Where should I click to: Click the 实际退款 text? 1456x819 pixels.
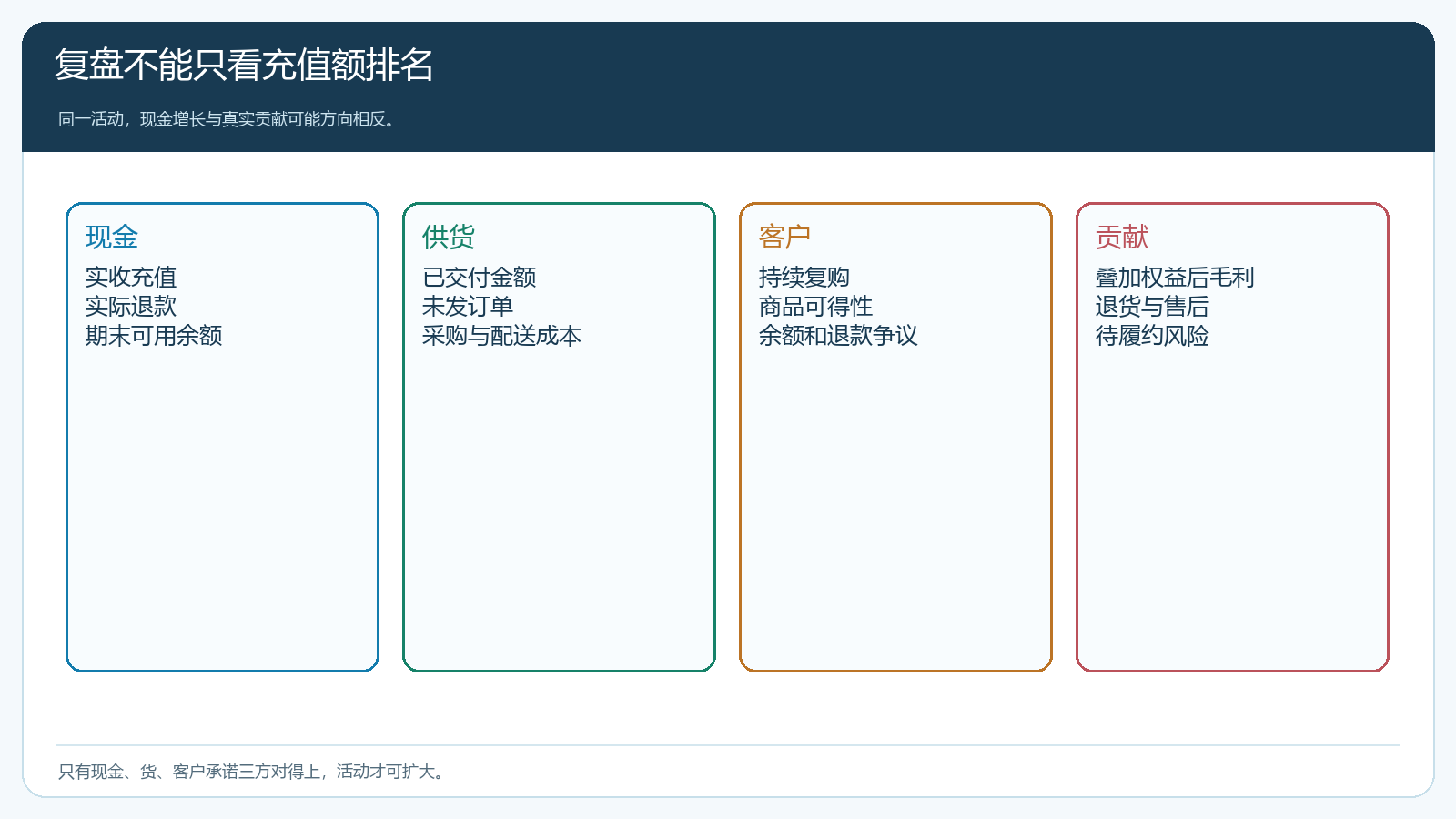131,306
